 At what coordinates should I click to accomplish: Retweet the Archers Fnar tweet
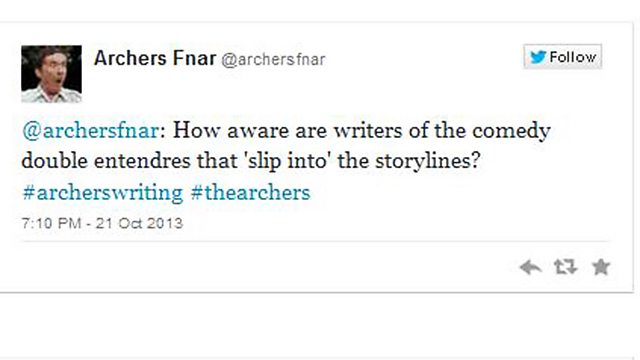click(x=565, y=267)
